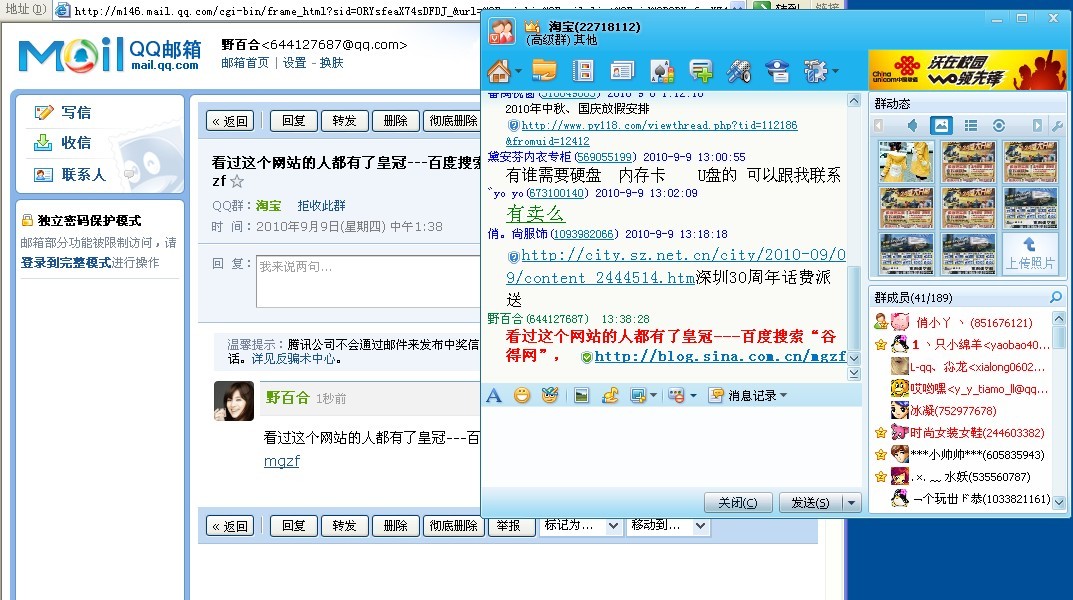
Task: Open the group shared files folder icon
Action: [544, 71]
